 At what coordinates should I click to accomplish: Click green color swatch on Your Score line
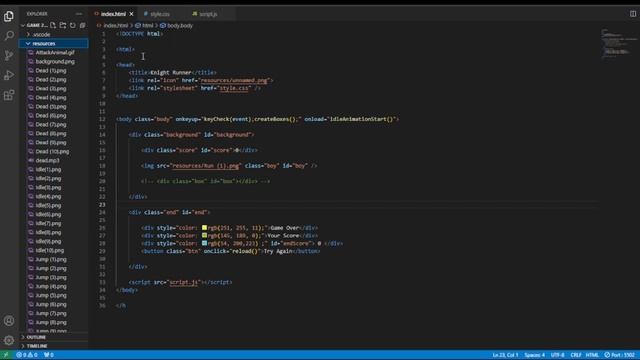204,236
